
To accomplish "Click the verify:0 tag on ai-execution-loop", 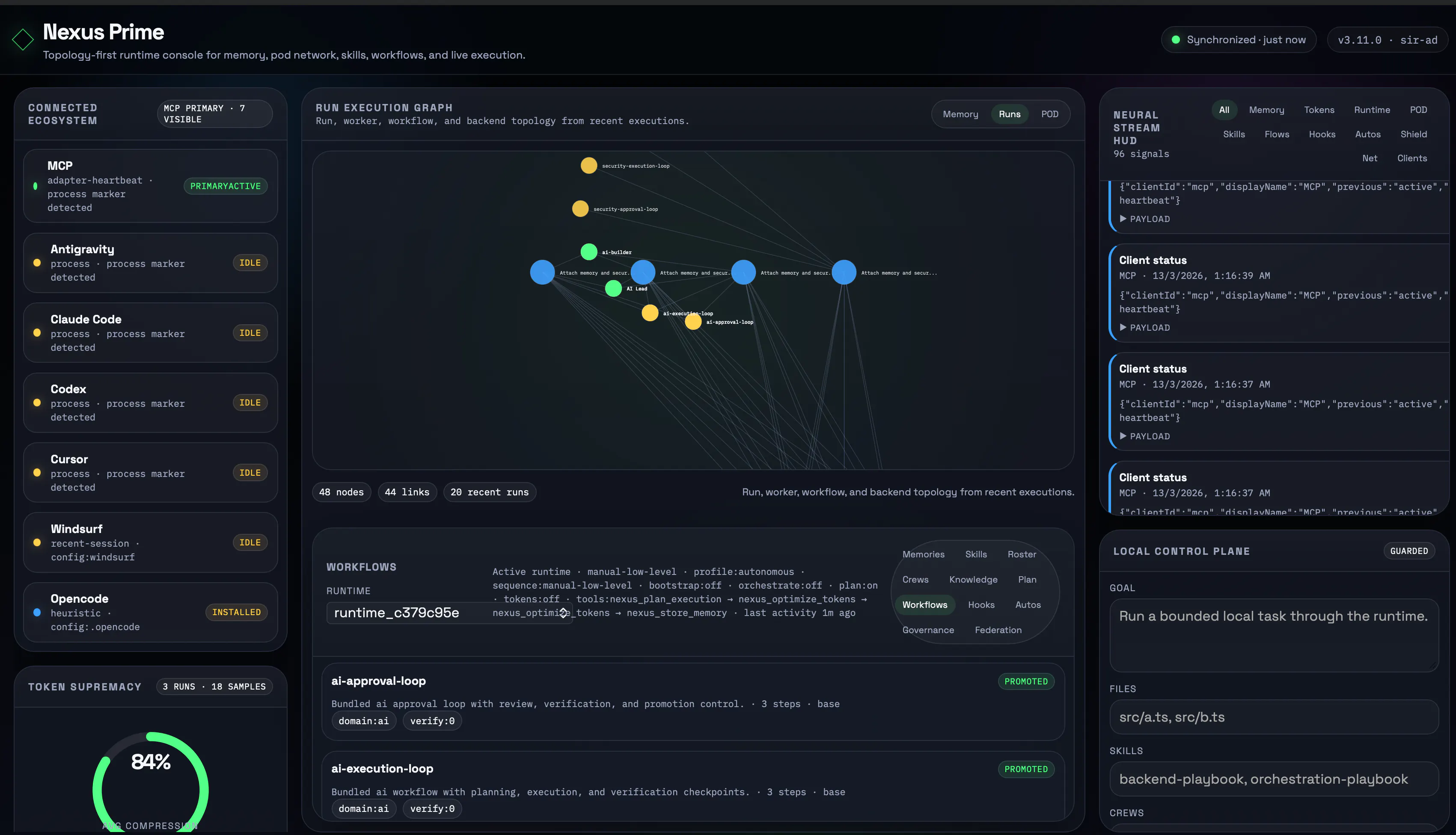I will 432,808.
